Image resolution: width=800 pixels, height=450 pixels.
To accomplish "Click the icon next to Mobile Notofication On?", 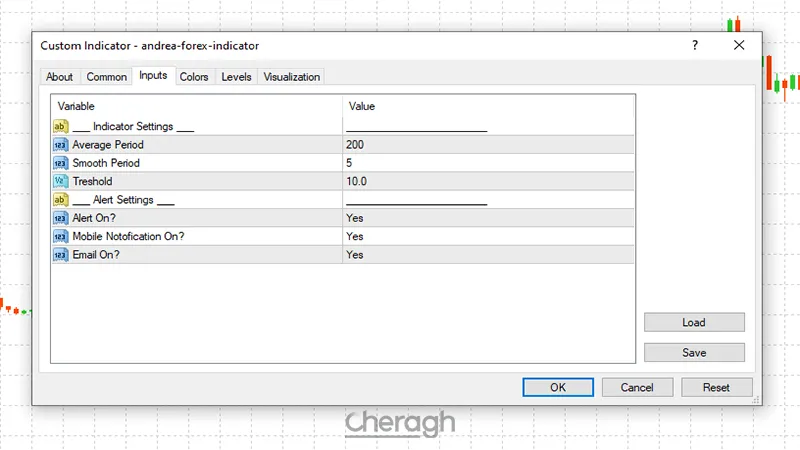I will [60, 236].
